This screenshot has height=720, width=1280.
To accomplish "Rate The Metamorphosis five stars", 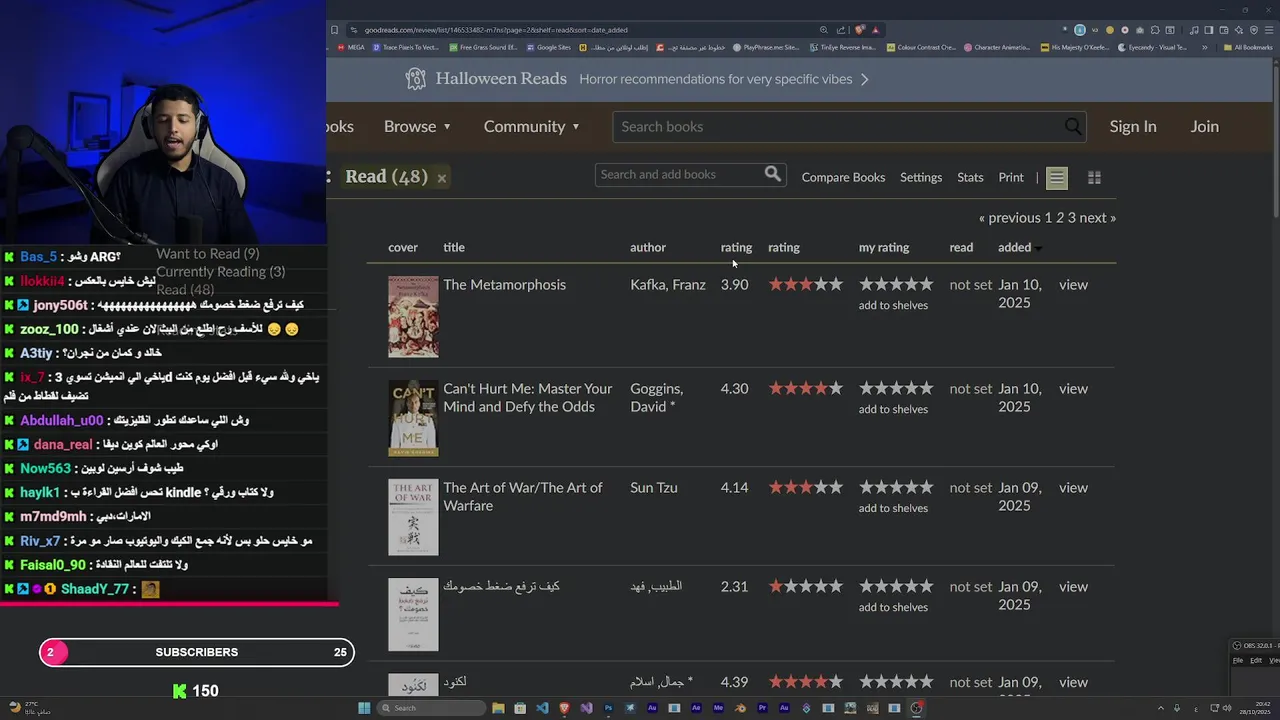I will click(x=926, y=284).
